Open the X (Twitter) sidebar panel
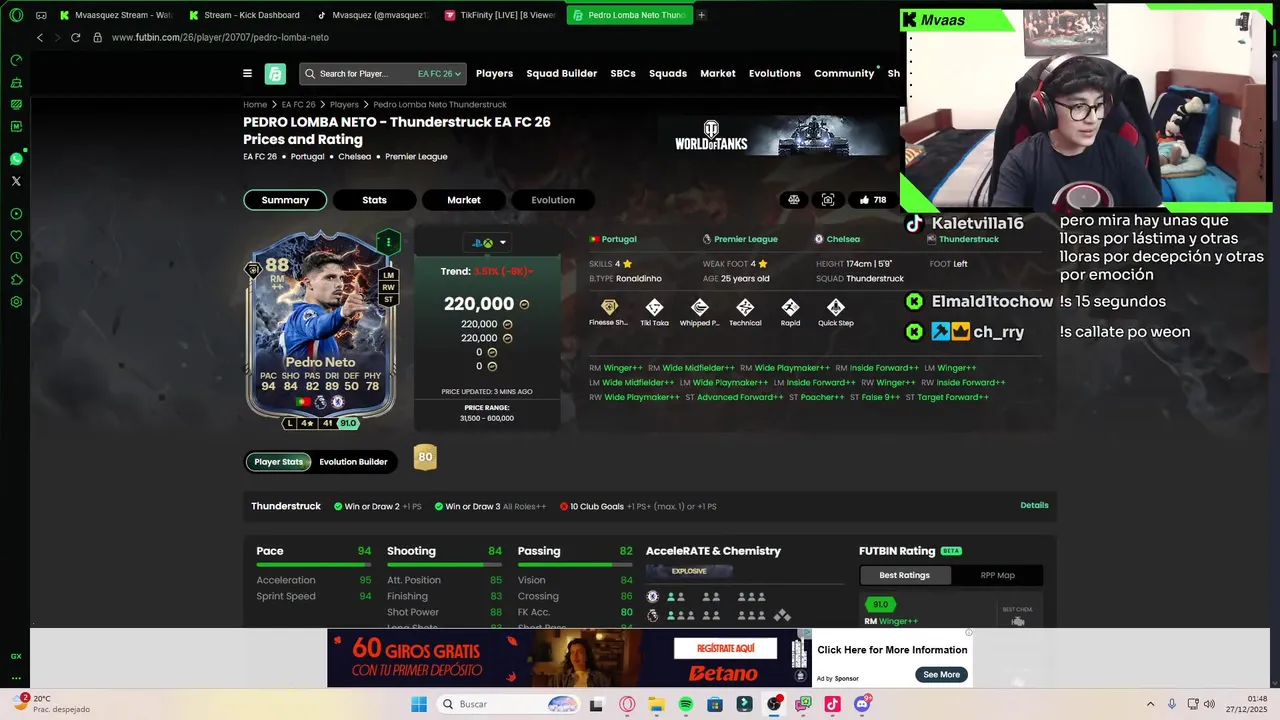The width and height of the screenshot is (1280, 720). tap(16, 181)
